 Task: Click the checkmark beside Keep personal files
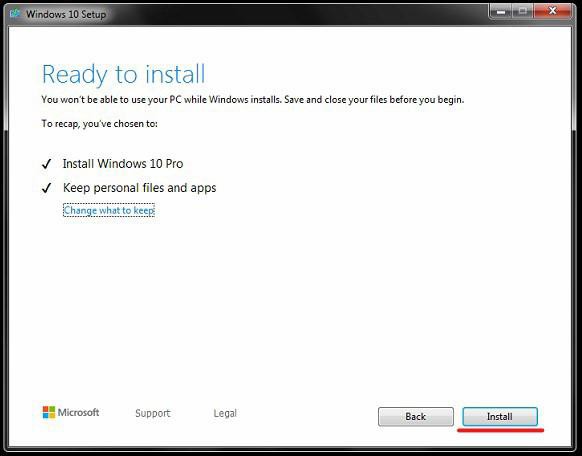[46, 188]
